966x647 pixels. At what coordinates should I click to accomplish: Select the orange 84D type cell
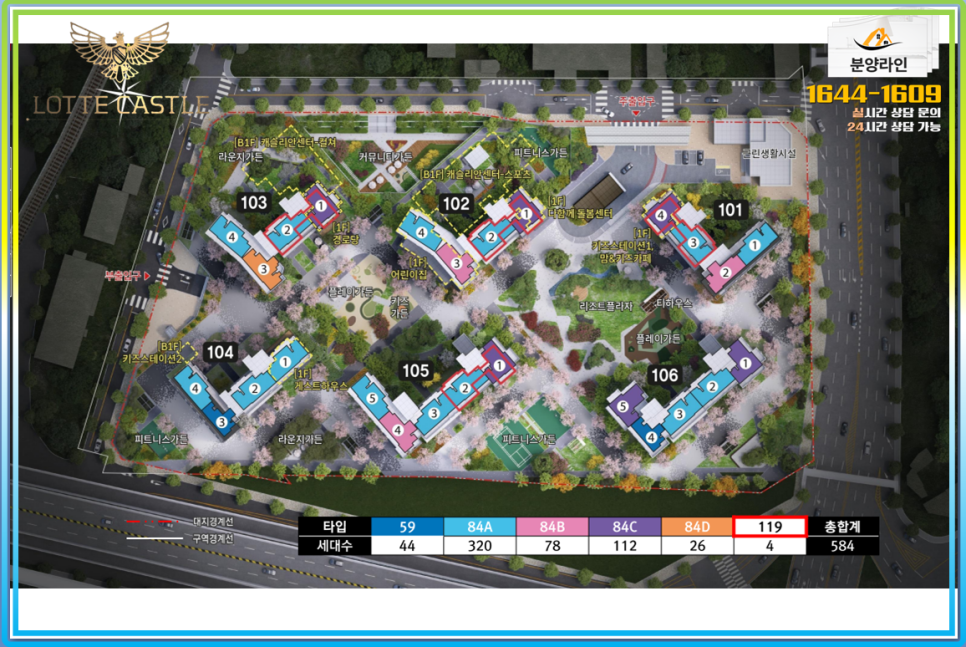(x=697, y=527)
